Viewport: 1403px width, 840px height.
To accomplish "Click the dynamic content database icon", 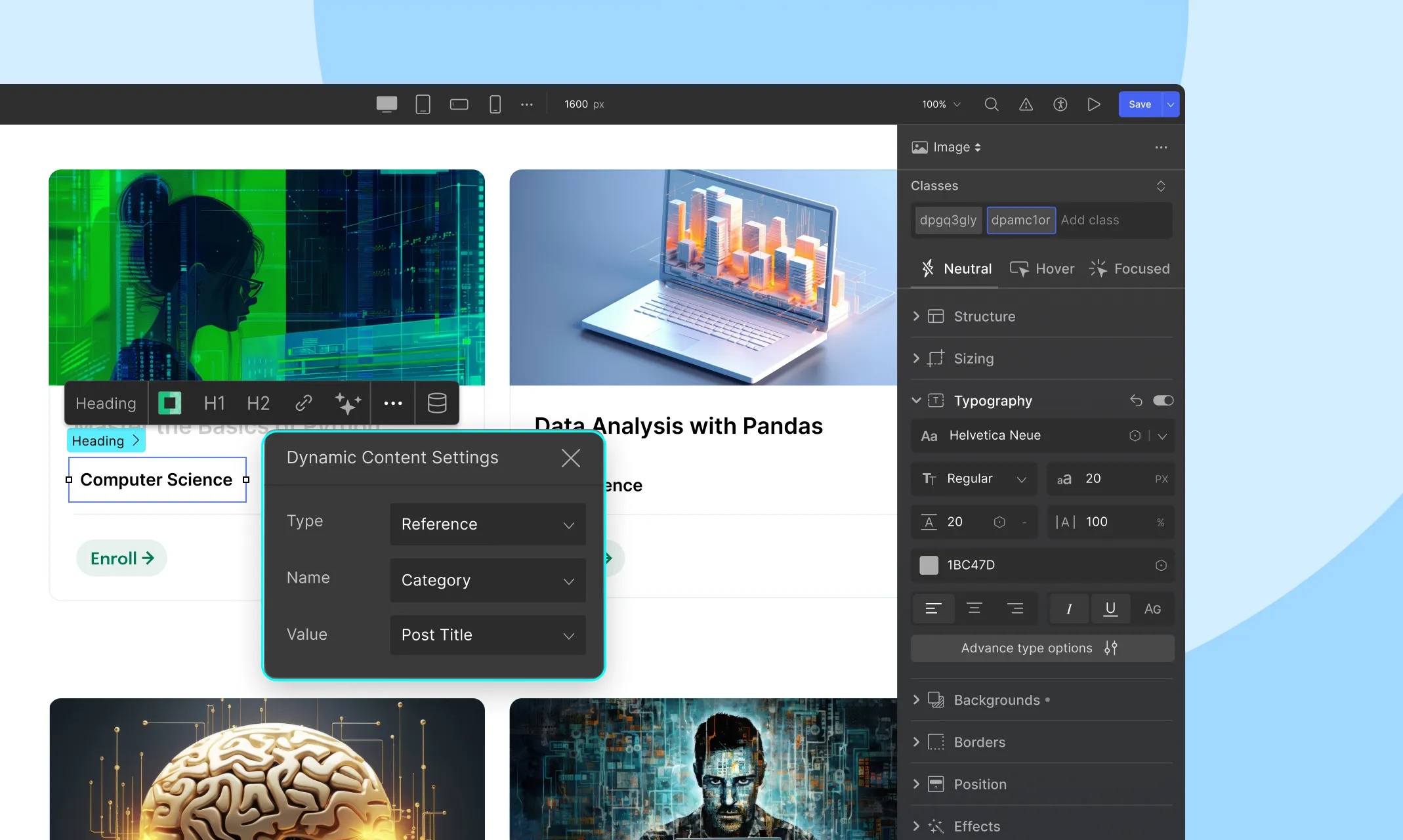I will 437,403.
